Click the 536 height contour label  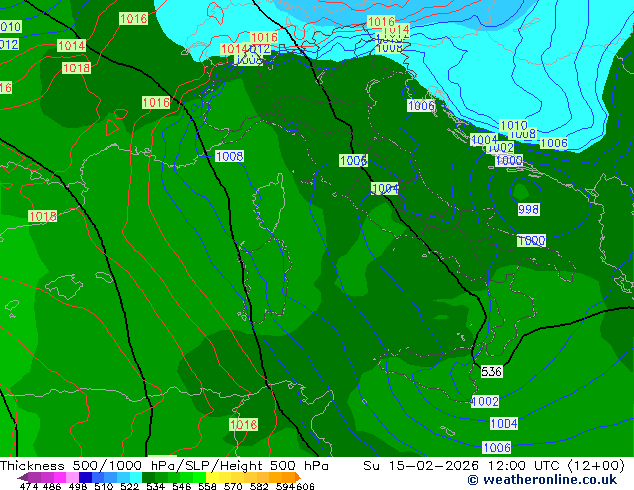tap(491, 372)
